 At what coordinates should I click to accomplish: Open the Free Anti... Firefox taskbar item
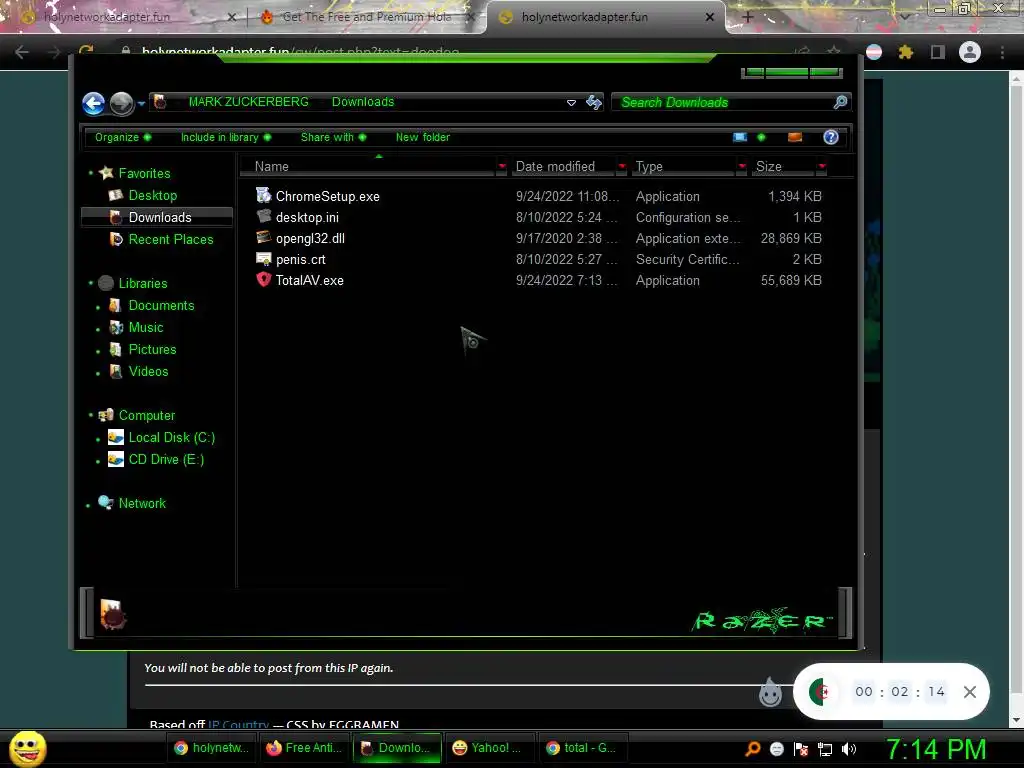pyautogui.click(x=304, y=748)
